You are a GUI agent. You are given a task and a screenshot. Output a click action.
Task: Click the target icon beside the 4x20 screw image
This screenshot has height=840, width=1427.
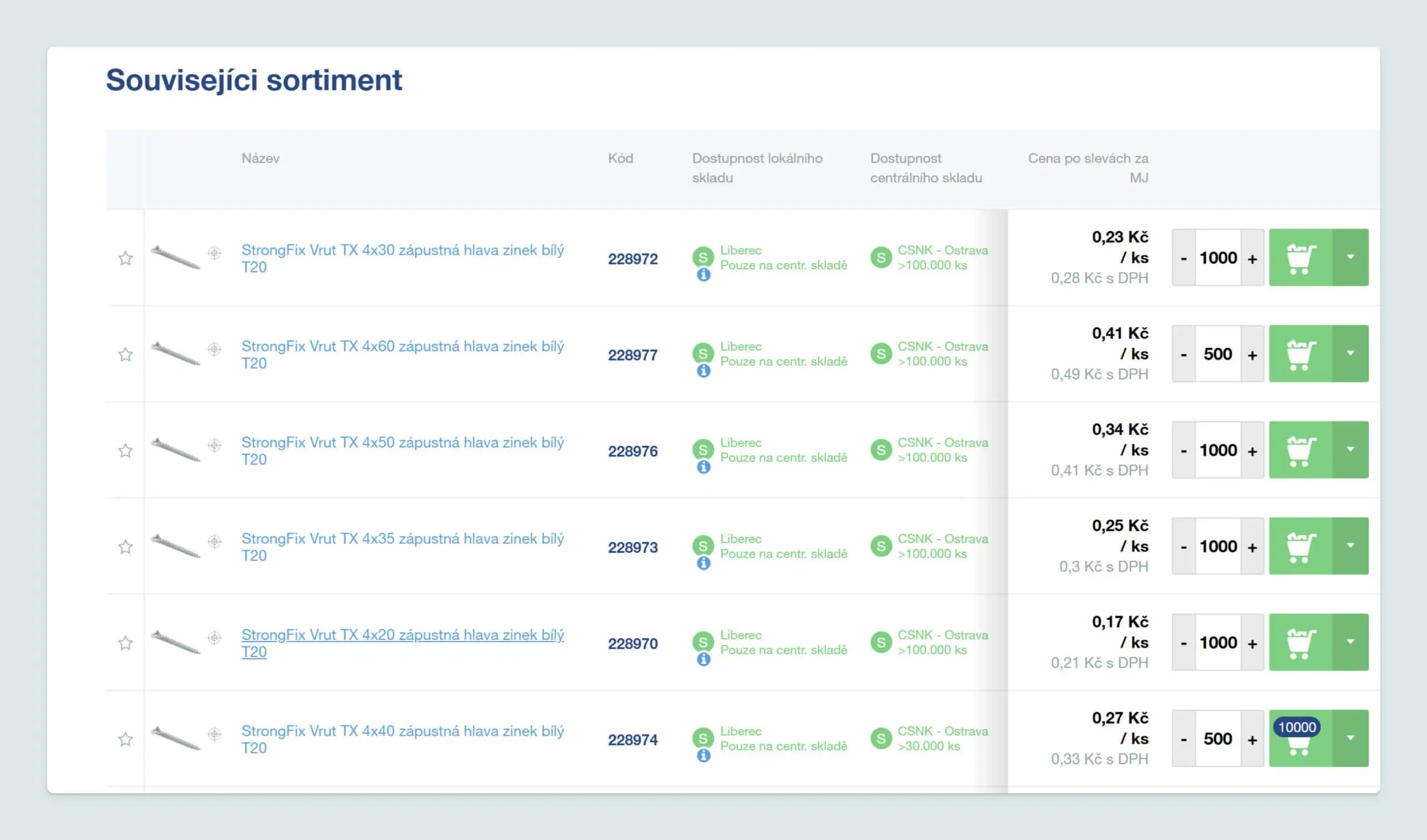click(x=214, y=638)
